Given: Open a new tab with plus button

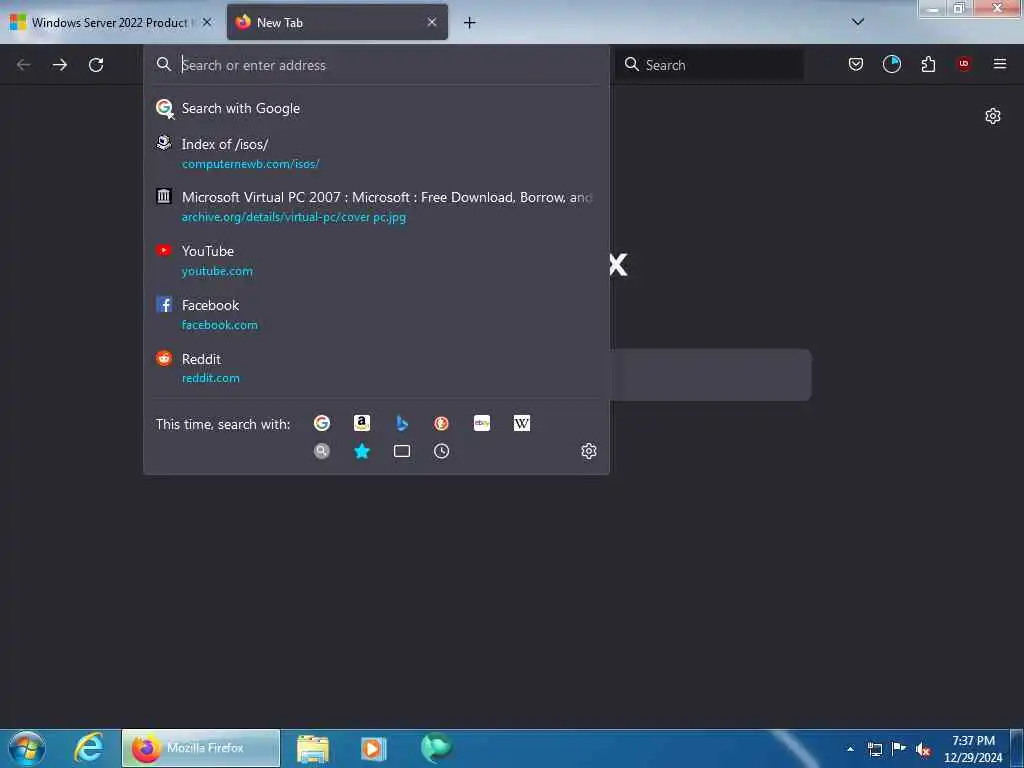Looking at the screenshot, I should (x=470, y=23).
